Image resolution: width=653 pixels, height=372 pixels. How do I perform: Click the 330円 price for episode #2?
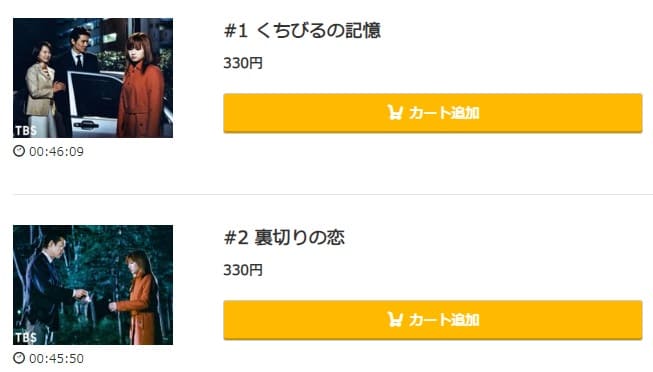pos(243,270)
